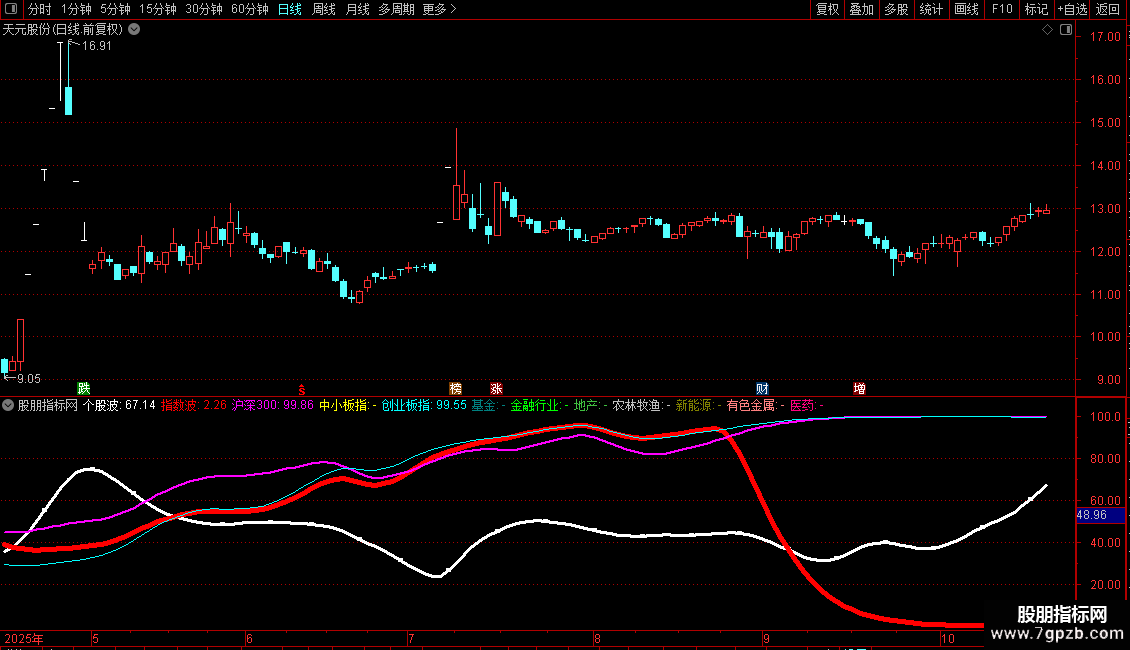Toggle 复权 price adjustment

(827, 9)
